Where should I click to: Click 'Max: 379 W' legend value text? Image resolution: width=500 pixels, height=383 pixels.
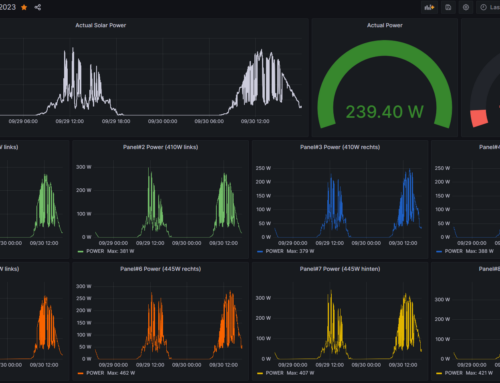[300, 251]
